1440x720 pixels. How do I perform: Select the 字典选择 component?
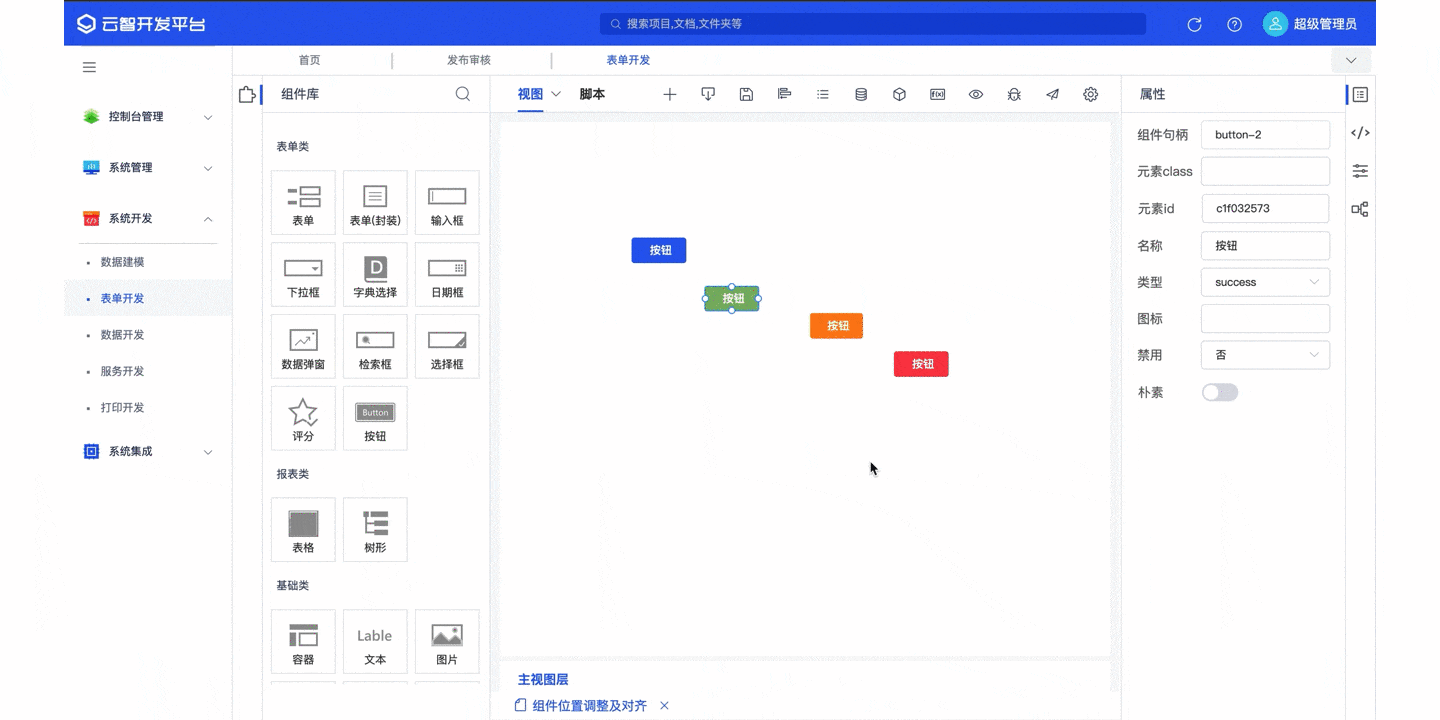coord(375,274)
